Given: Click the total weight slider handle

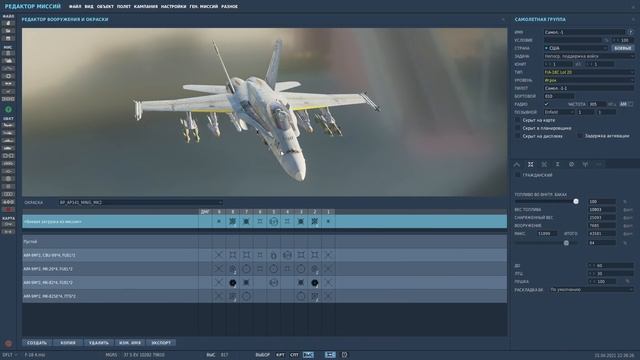Looking at the screenshot, I should point(566,243).
